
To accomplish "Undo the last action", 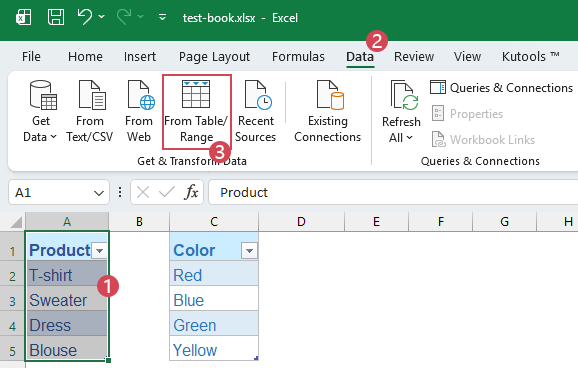I will [85, 17].
